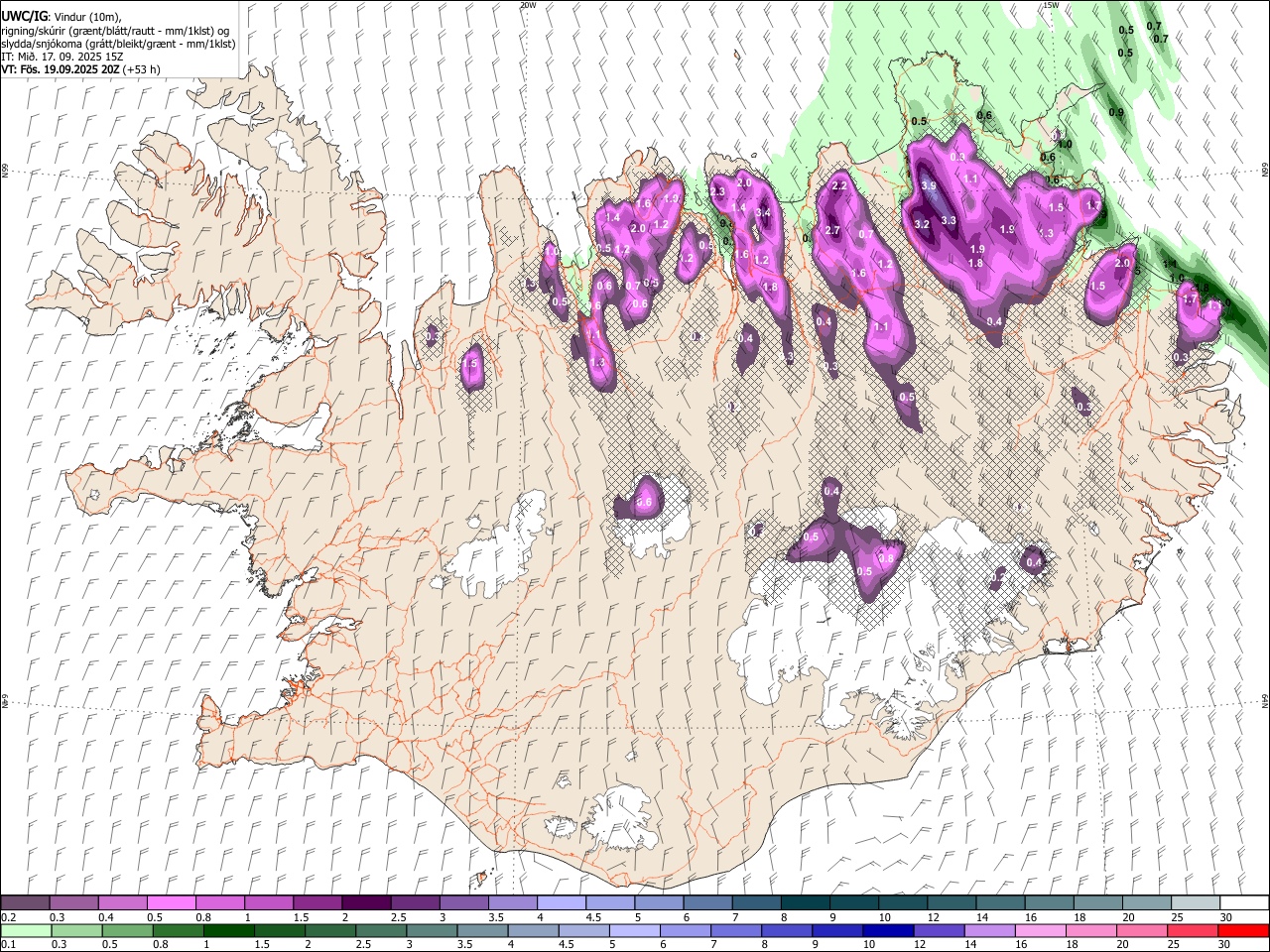
Task: Click the light pink 16–18 swatch, lower legend row
Action: coord(1042,930)
